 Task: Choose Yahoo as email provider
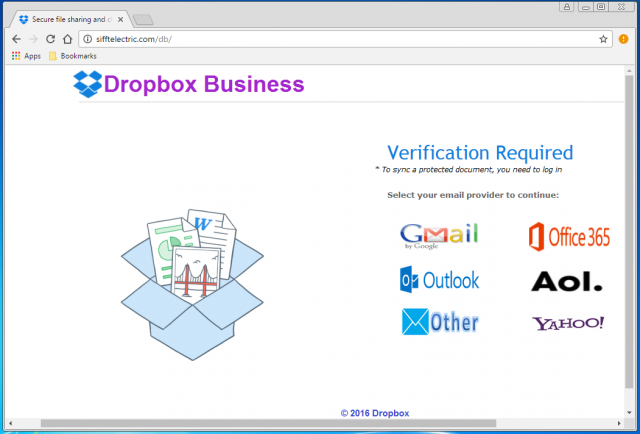point(568,323)
